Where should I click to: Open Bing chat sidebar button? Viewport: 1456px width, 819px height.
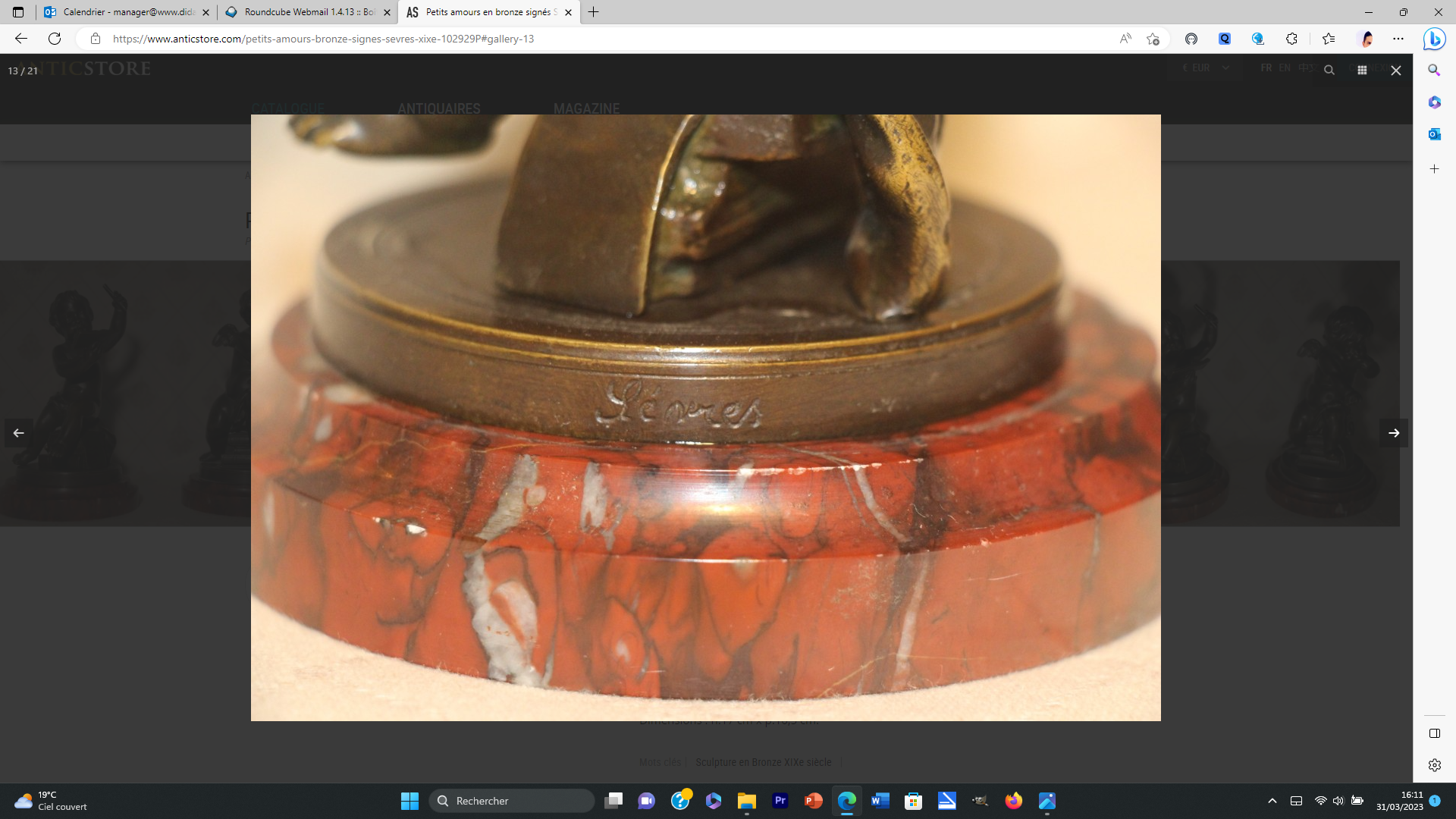coord(1434,39)
